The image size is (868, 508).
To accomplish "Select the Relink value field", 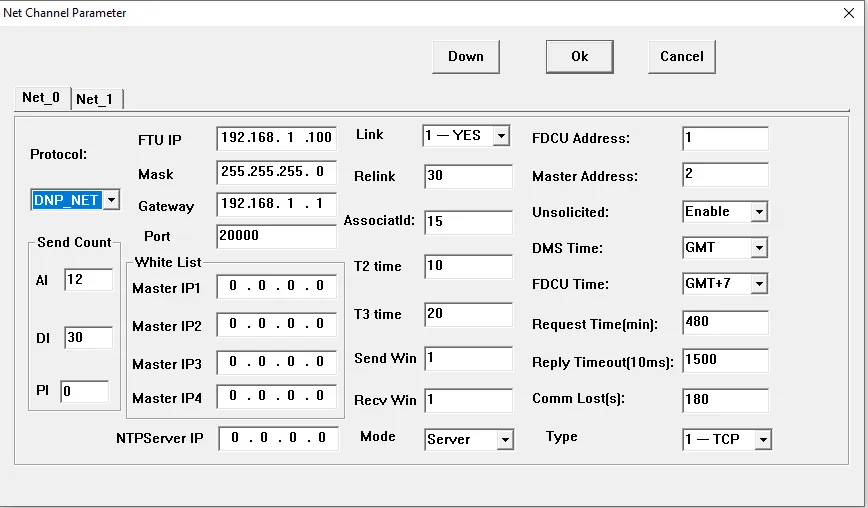I will pos(468,176).
